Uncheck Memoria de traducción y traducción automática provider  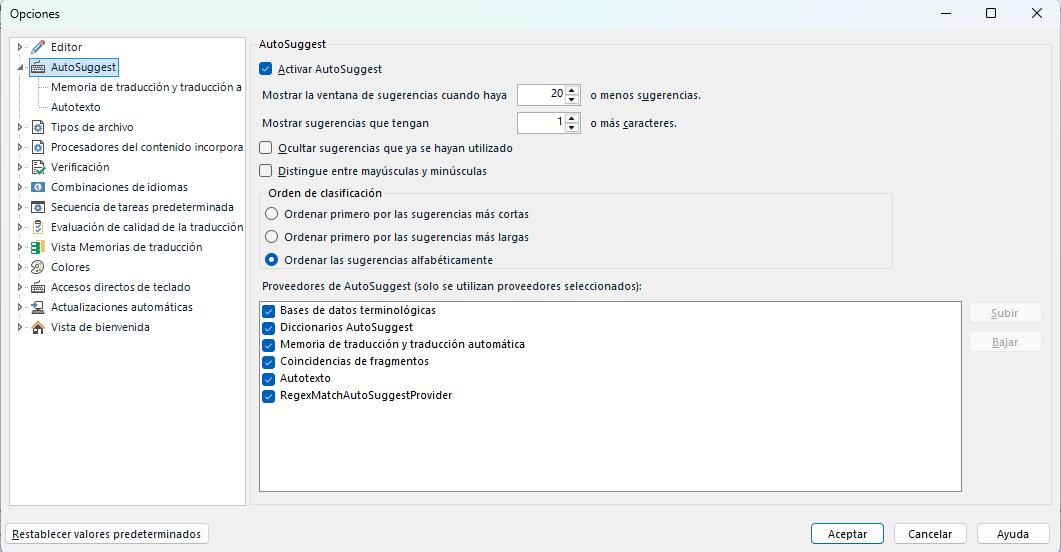click(x=269, y=345)
